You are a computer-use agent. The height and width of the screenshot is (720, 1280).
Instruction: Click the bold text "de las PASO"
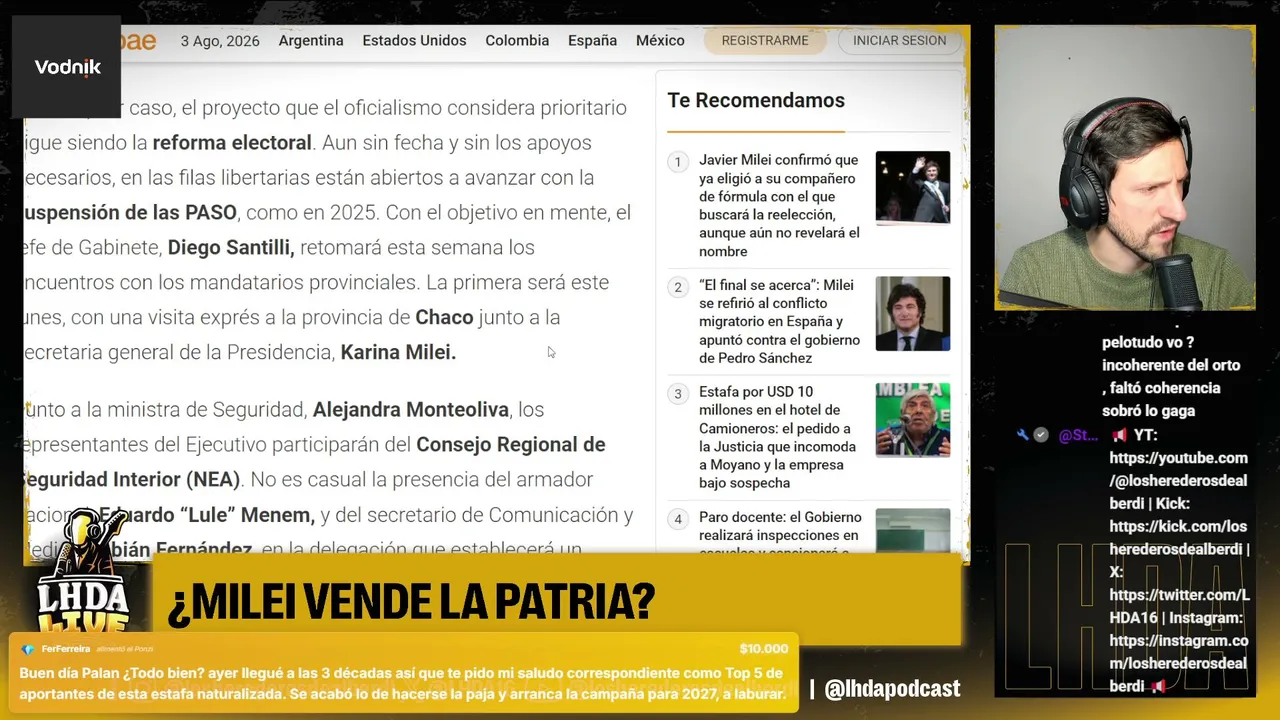pos(184,212)
